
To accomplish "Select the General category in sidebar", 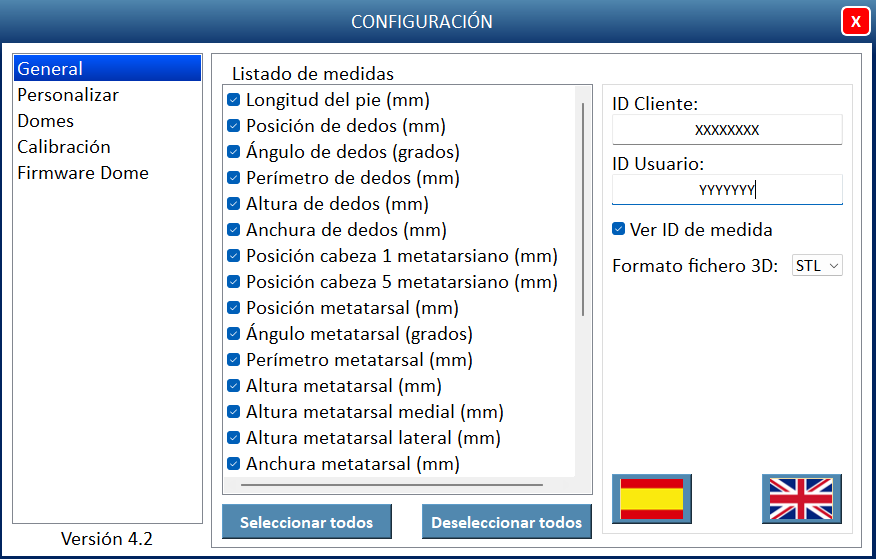I will click(x=50, y=69).
